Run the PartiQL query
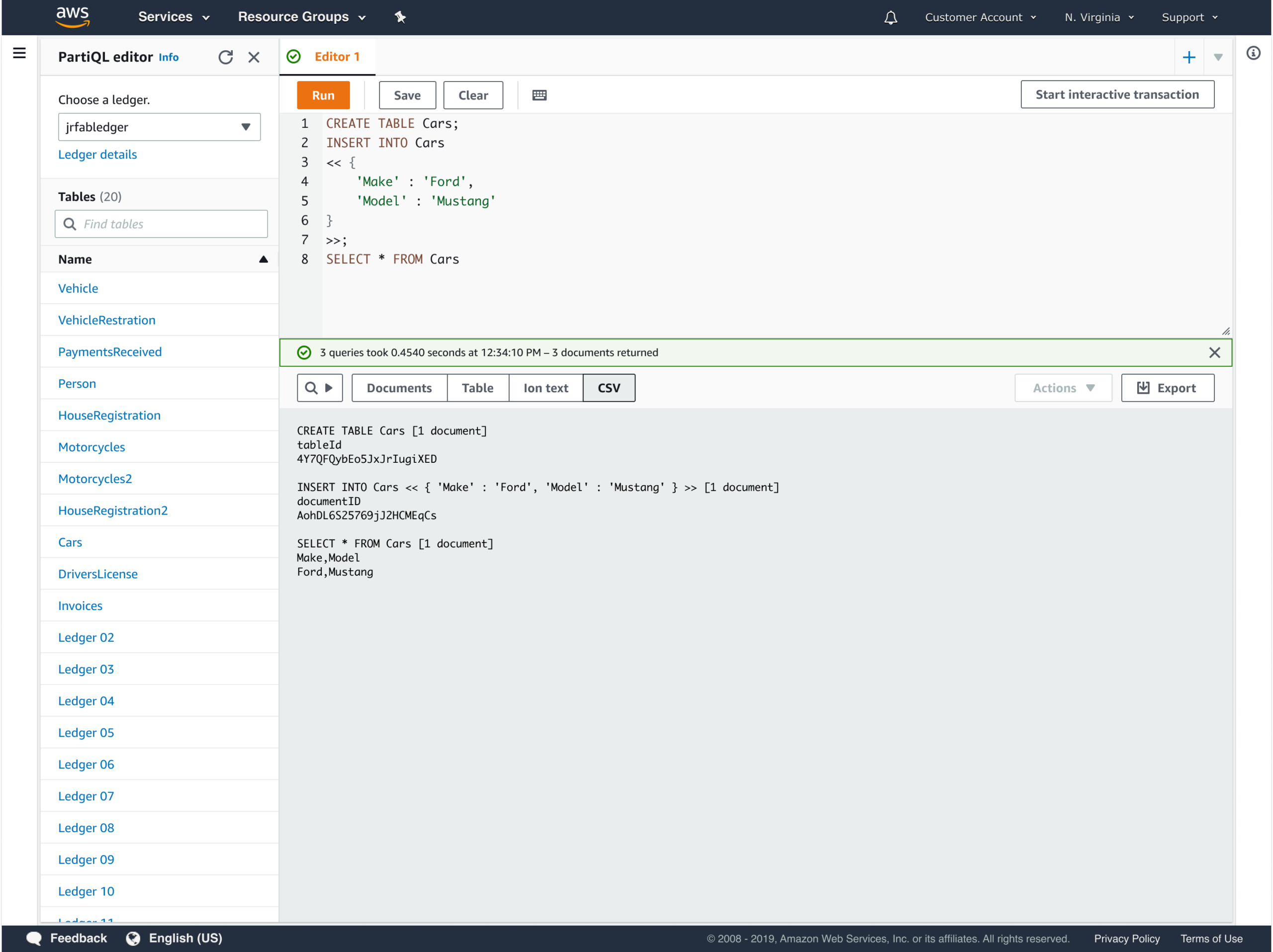 click(323, 94)
